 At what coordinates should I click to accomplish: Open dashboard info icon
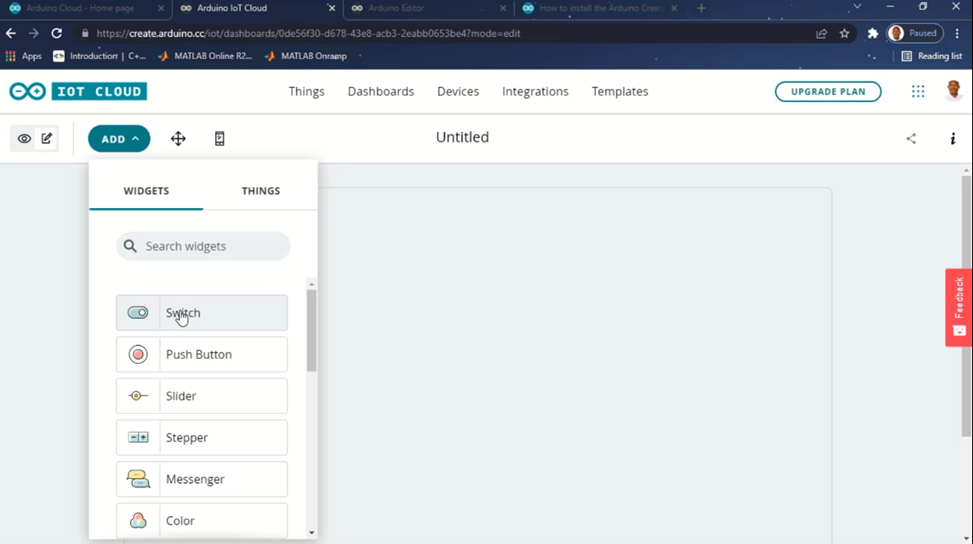(953, 138)
